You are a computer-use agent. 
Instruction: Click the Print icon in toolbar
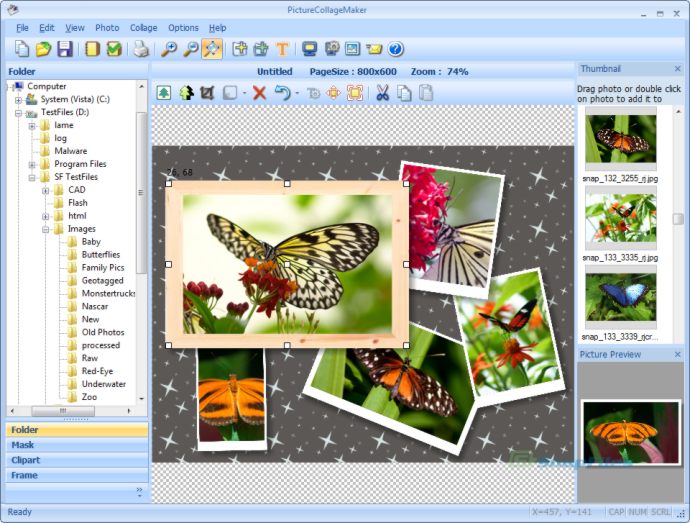coord(141,49)
